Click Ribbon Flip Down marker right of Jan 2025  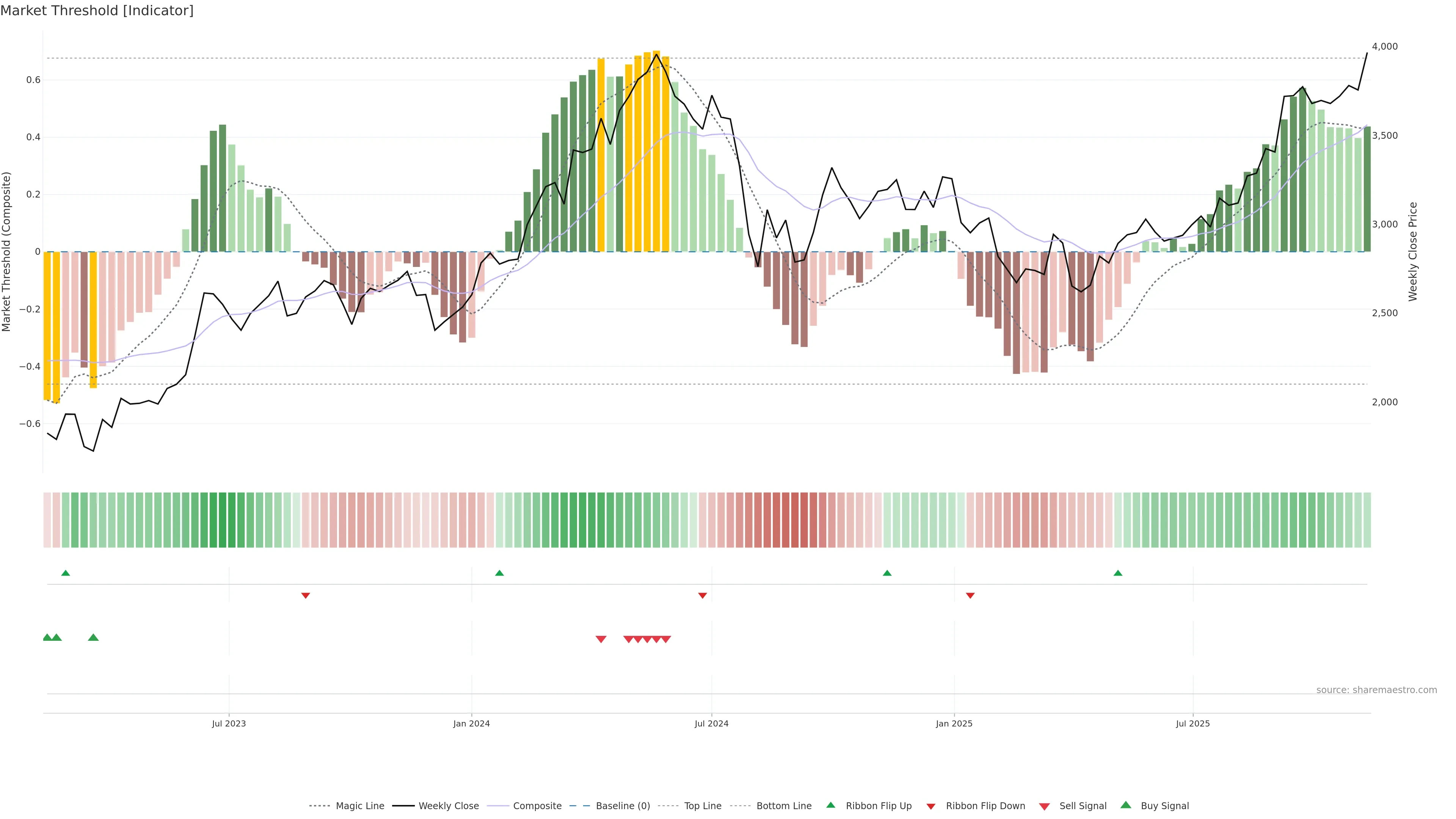click(x=970, y=595)
